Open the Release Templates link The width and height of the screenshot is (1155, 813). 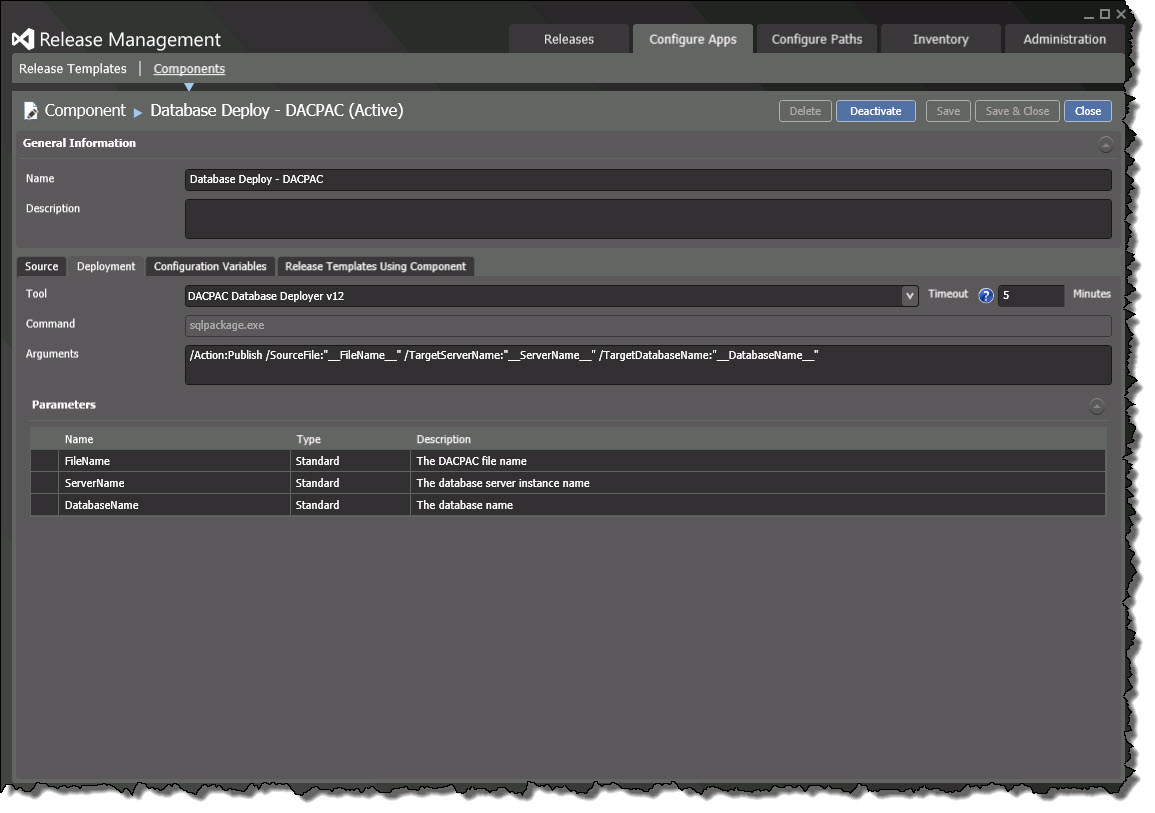tap(73, 69)
